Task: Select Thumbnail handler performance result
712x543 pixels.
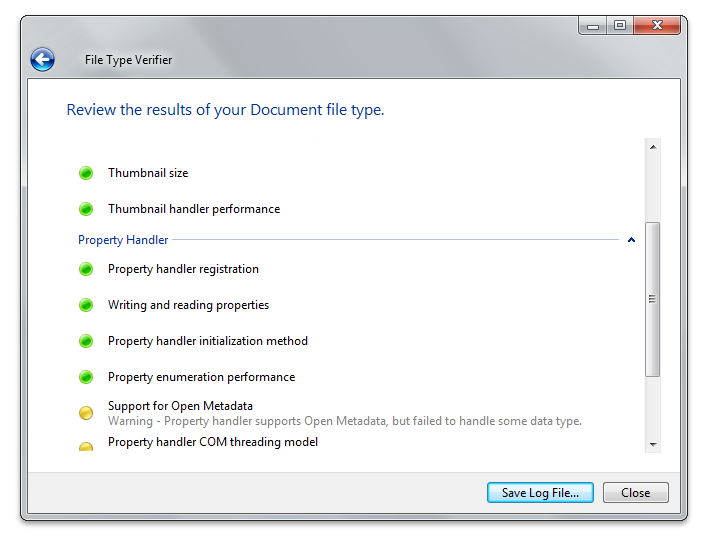Action: pyautogui.click(x=194, y=209)
